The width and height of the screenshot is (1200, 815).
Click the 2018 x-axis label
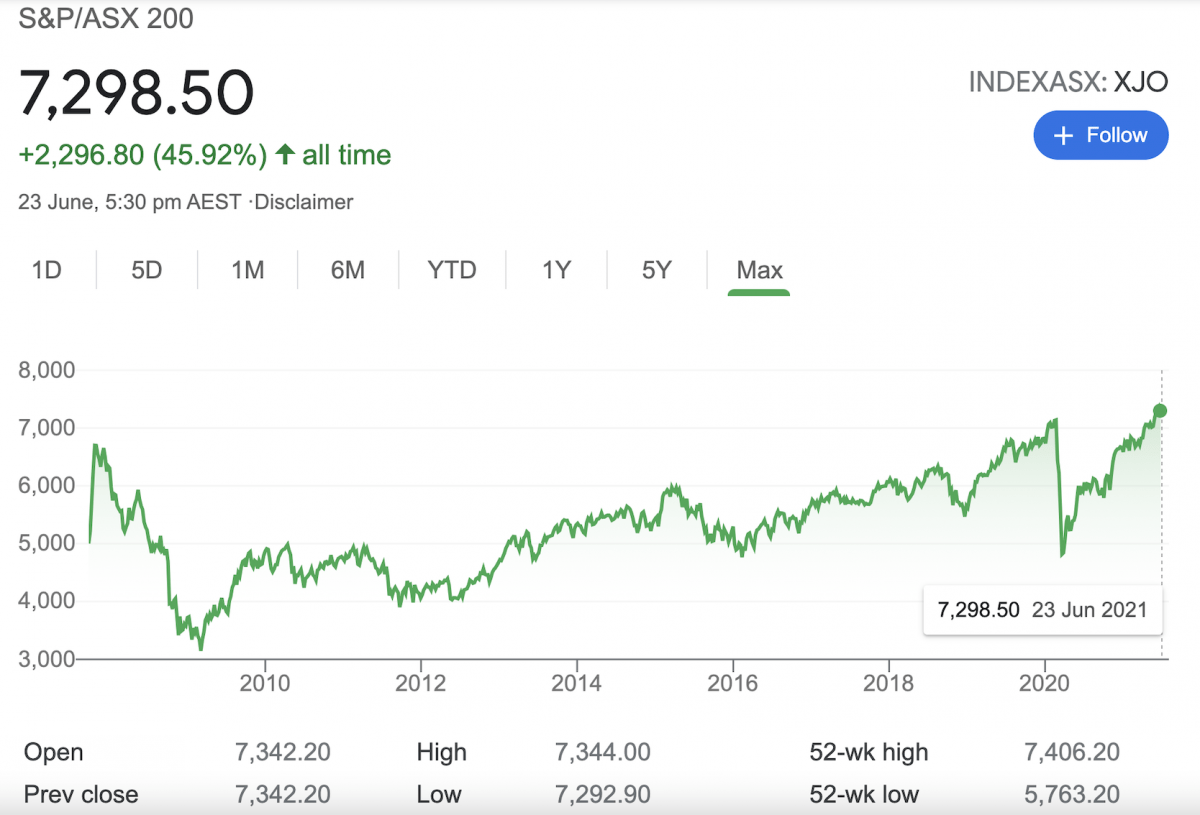889,683
